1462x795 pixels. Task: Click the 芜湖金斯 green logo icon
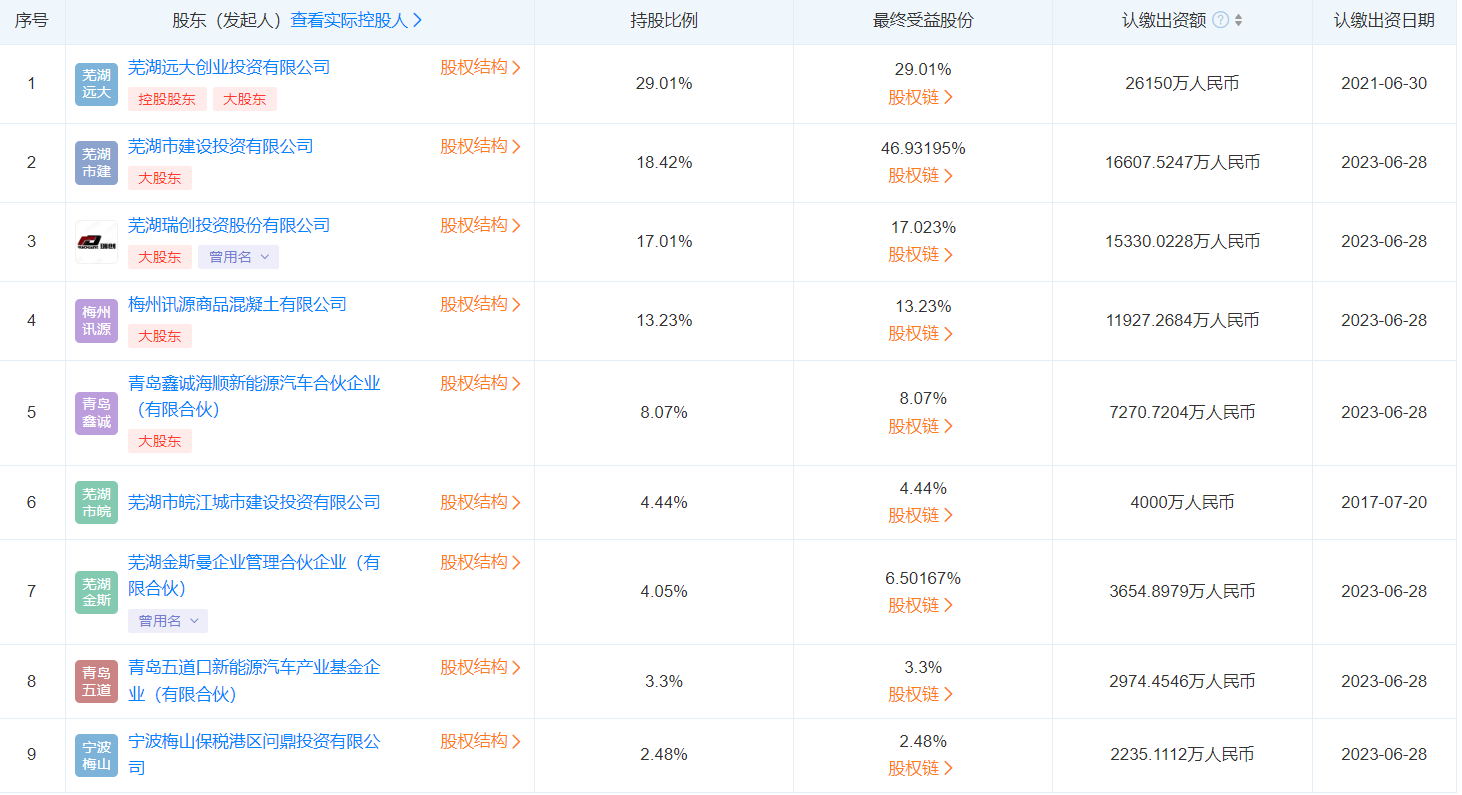[x=96, y=502]
